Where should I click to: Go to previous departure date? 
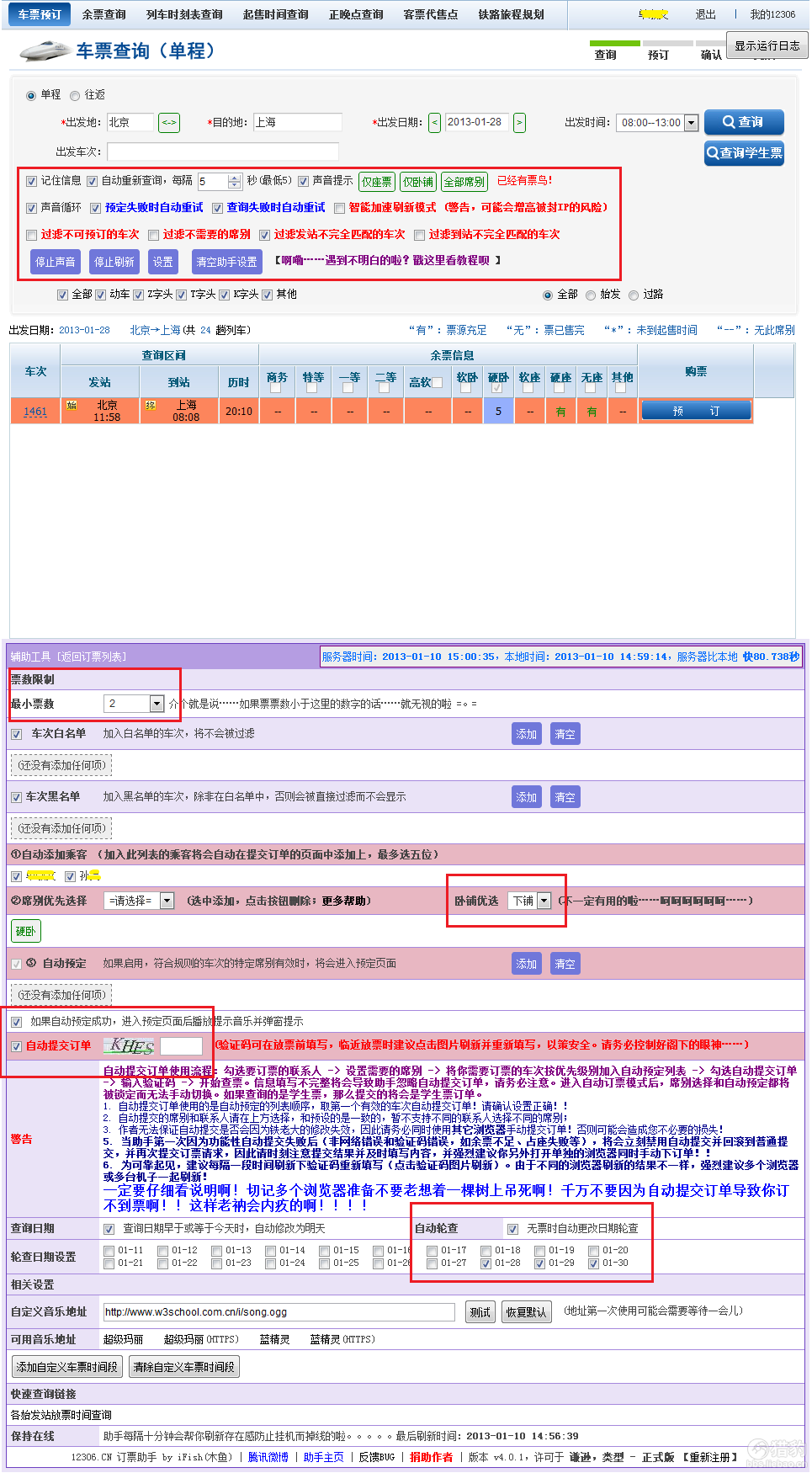(x=434, y=123)
